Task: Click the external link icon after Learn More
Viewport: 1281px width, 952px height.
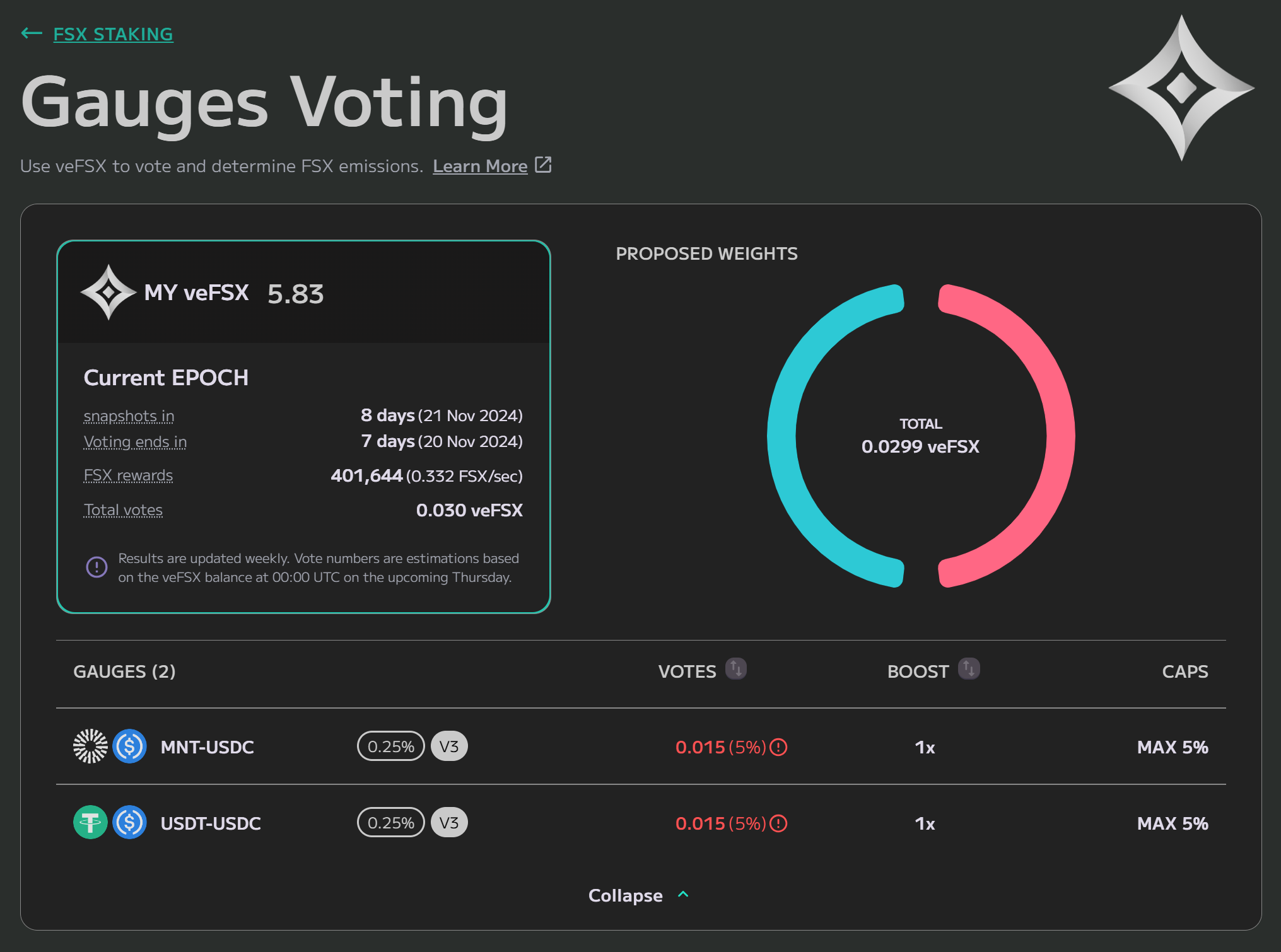Action: (543, 165)
